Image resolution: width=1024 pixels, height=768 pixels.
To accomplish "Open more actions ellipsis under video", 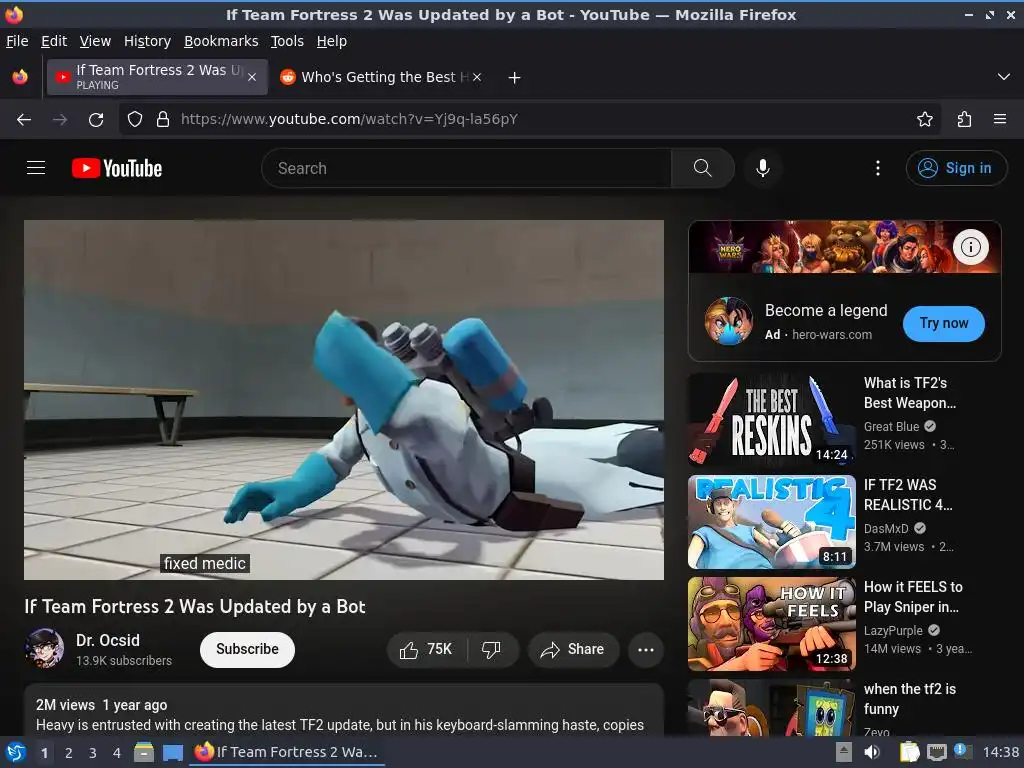I will pos(645,649).
